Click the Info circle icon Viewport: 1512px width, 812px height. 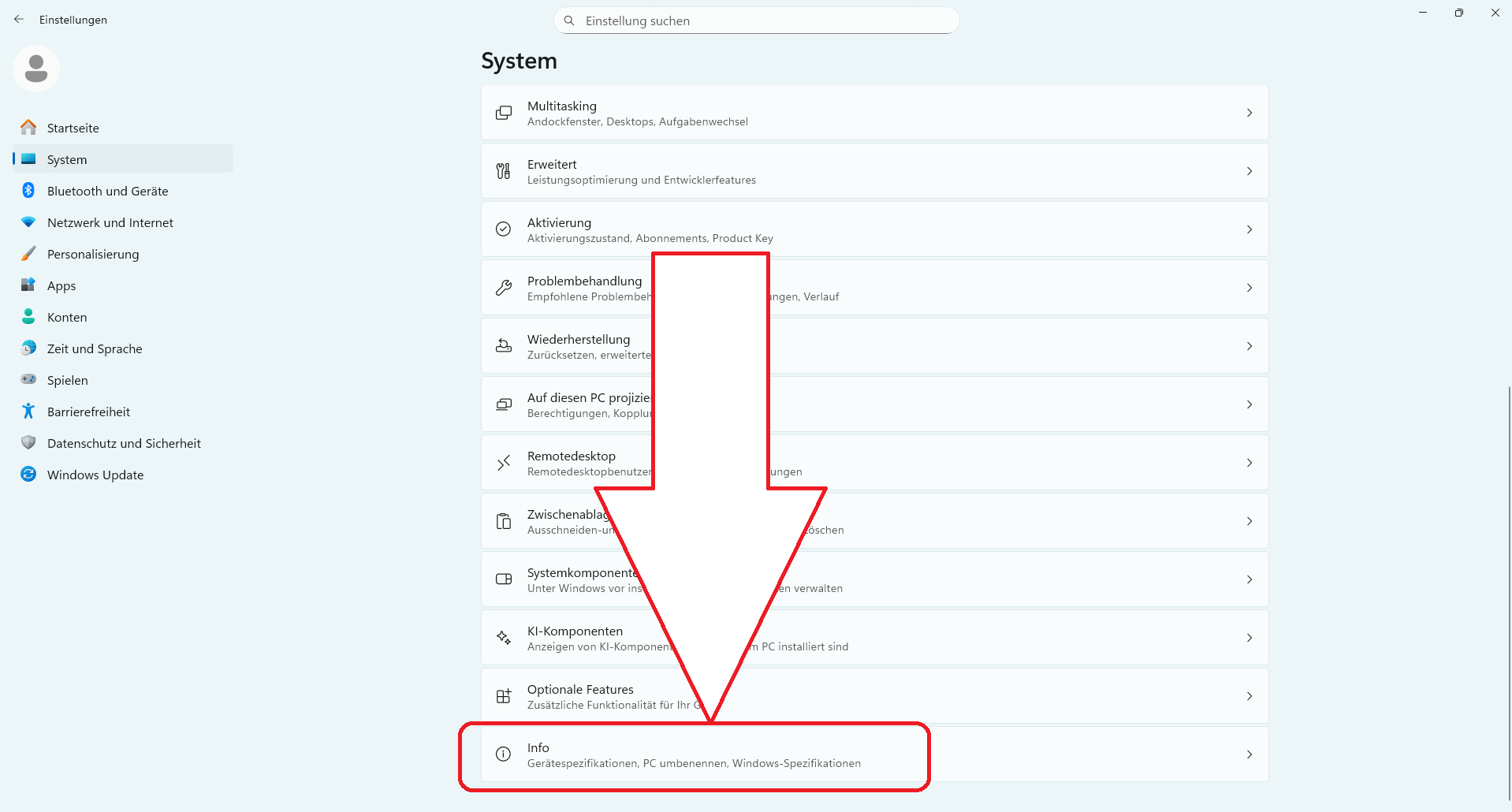point(503,754)
